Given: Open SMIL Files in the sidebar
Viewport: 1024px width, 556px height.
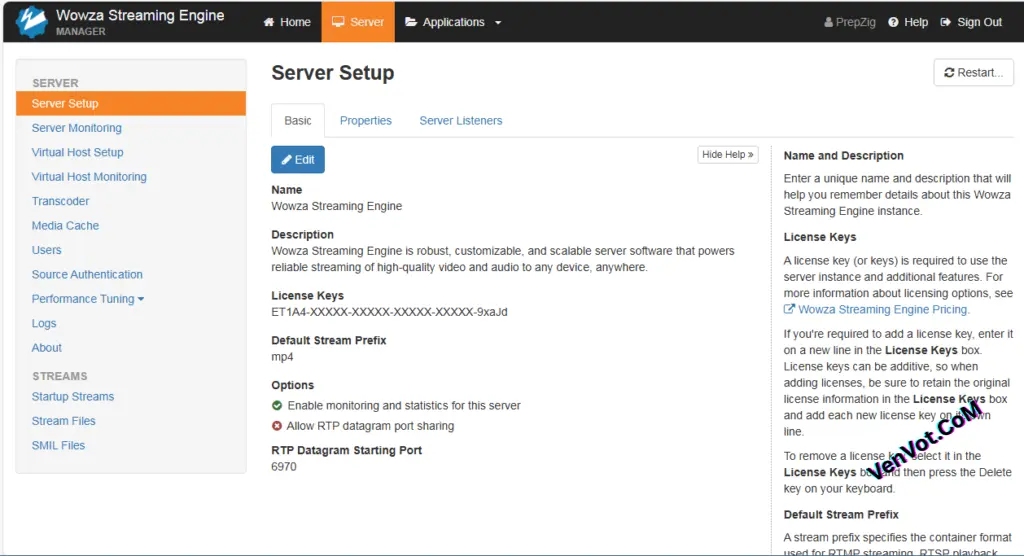Looking at the screenshot, I should 58,446.
